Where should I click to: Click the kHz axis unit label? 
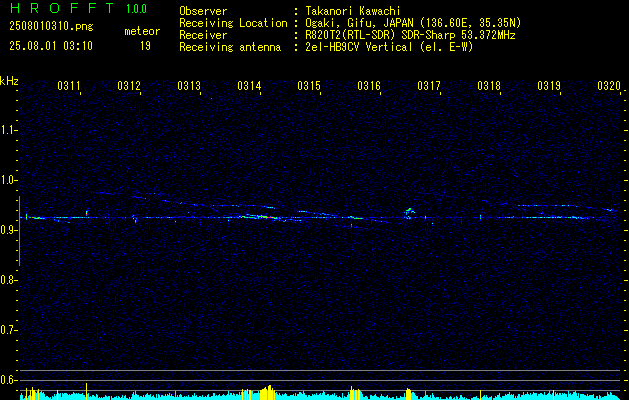pyautogui.click(x=9, y=81)
